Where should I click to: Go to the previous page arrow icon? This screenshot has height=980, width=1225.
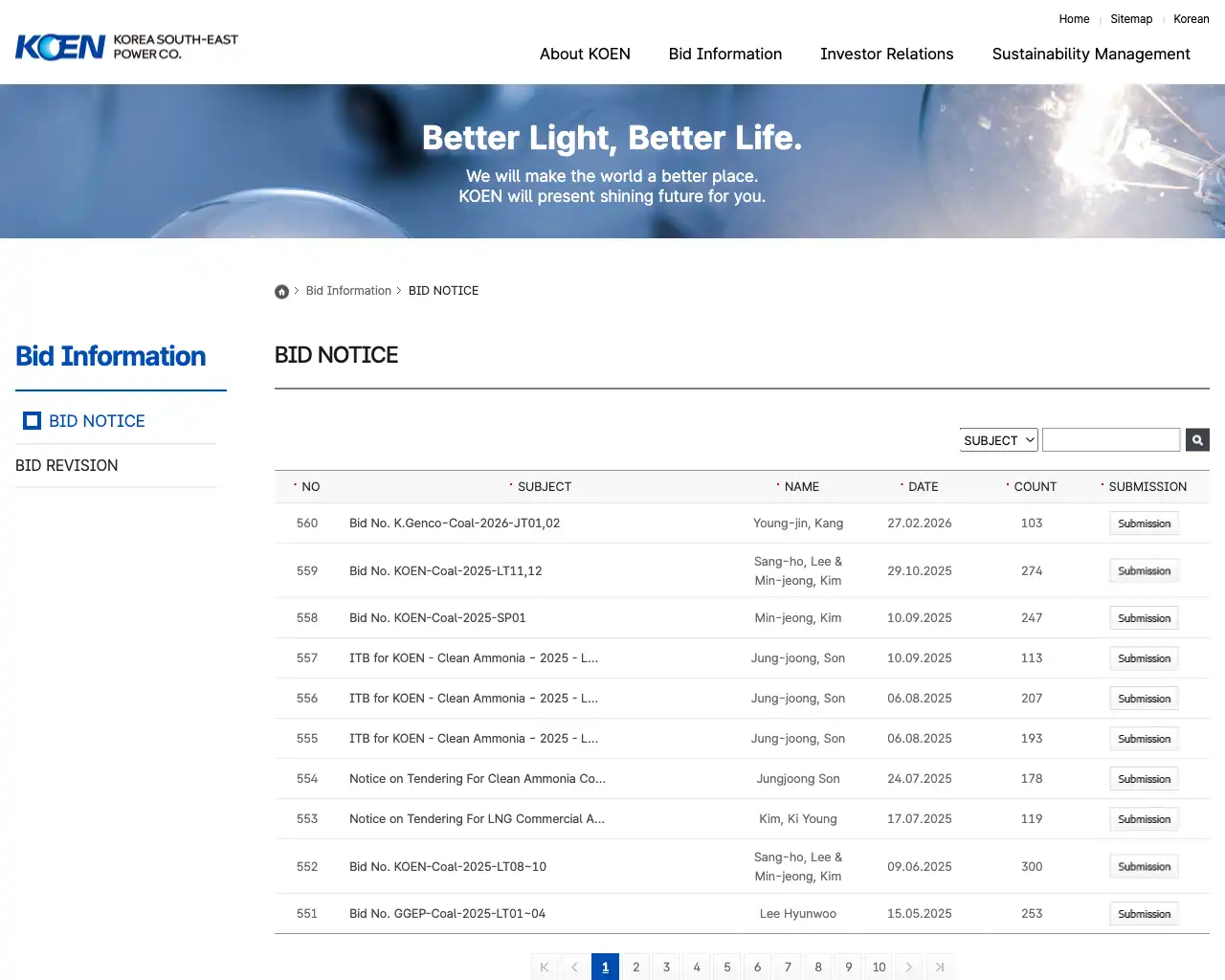[x=574, y=967]
